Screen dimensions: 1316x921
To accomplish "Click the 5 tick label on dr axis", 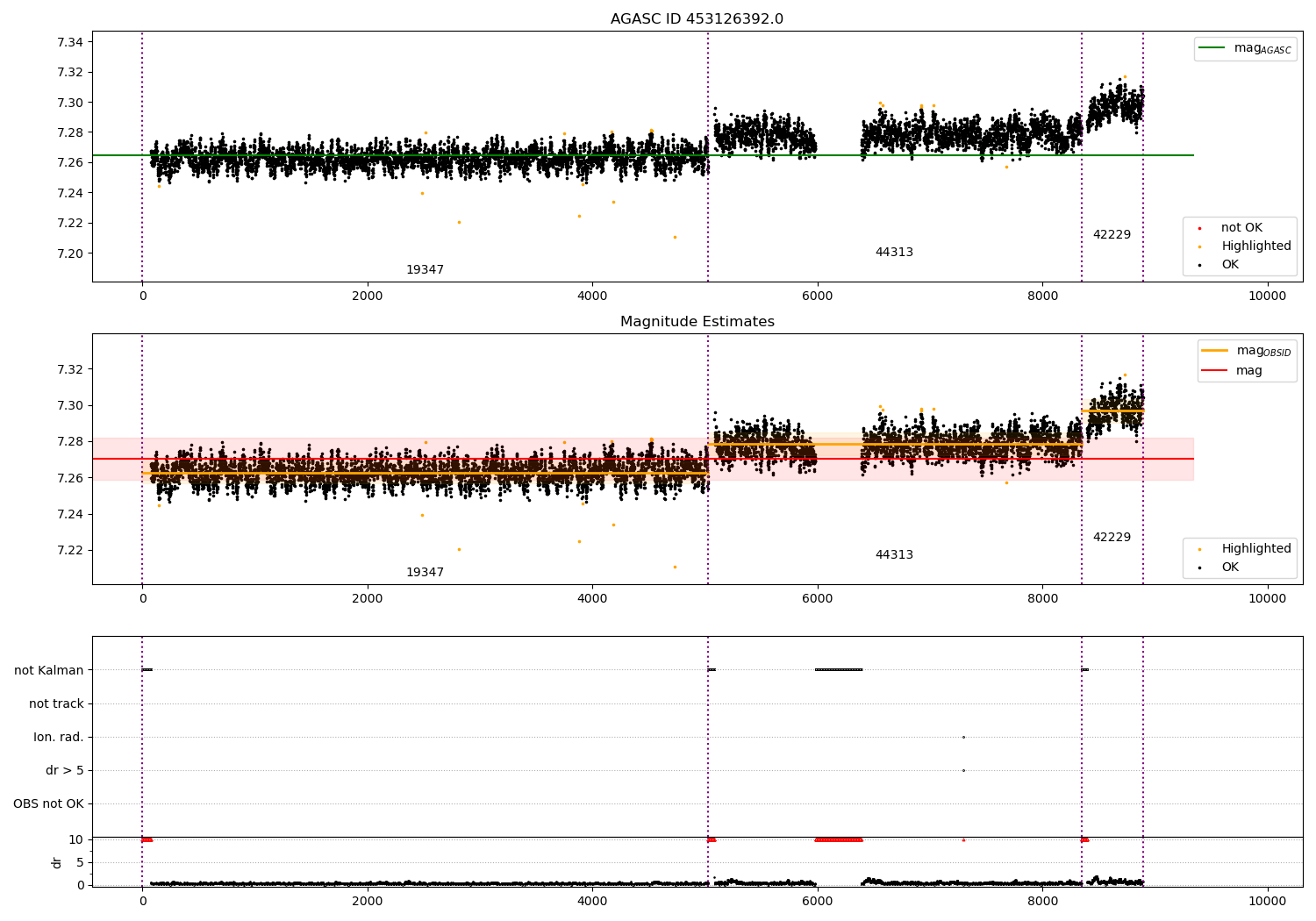I will tap(80, 863).
